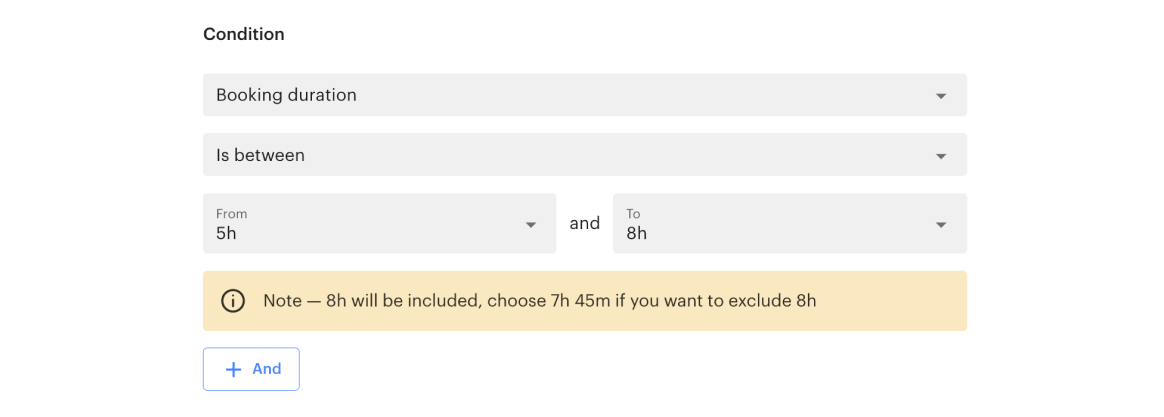Click the 5h value text

click(x=226, y=234)
